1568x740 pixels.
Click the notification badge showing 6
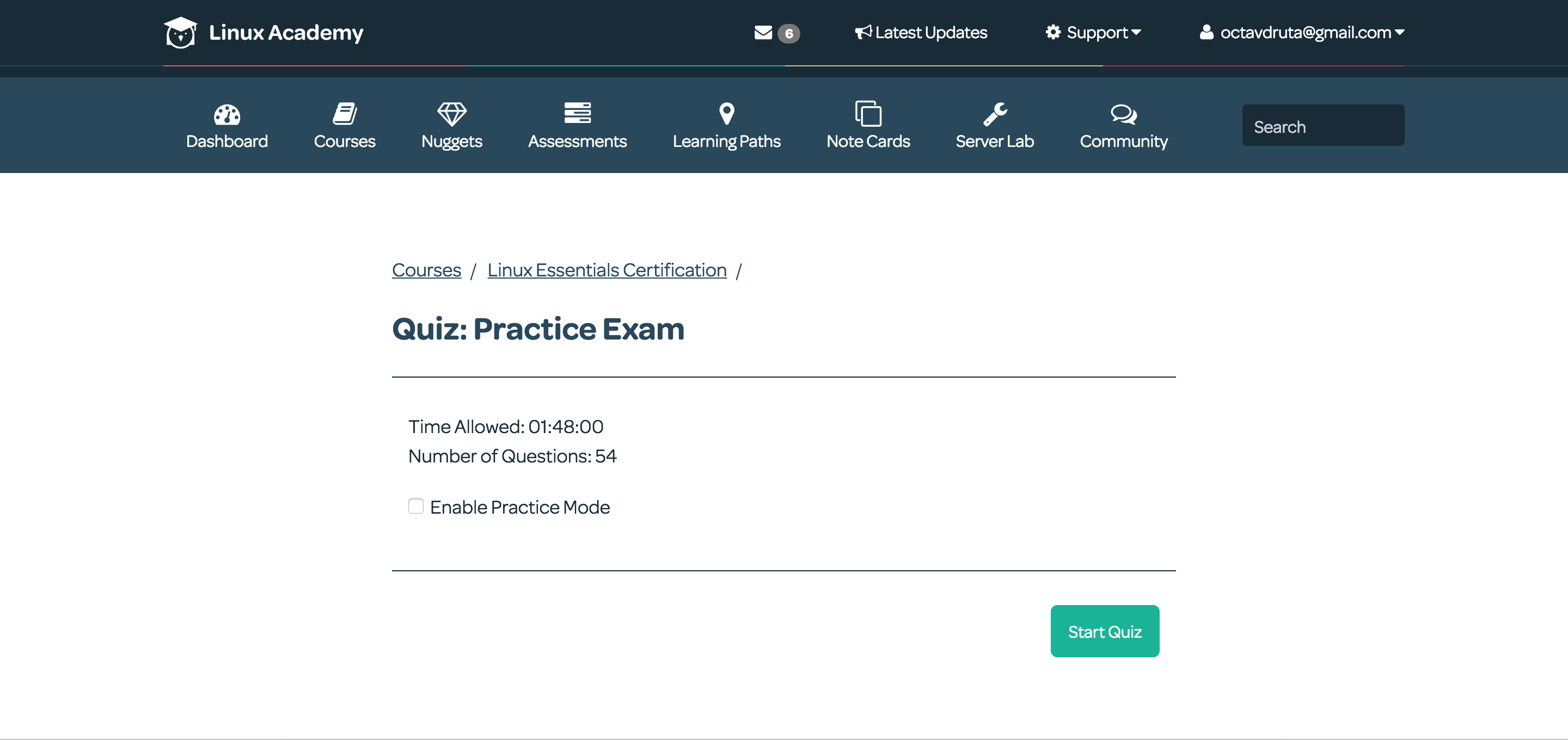789,34
